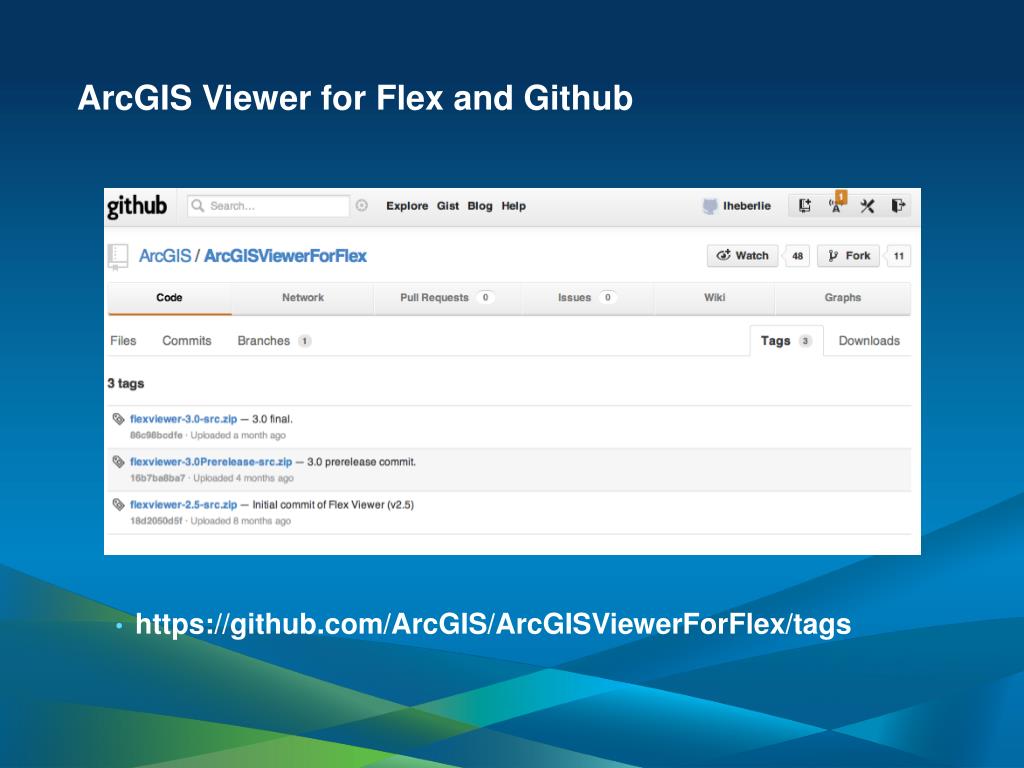Open the lheberlie profile name

746,206
